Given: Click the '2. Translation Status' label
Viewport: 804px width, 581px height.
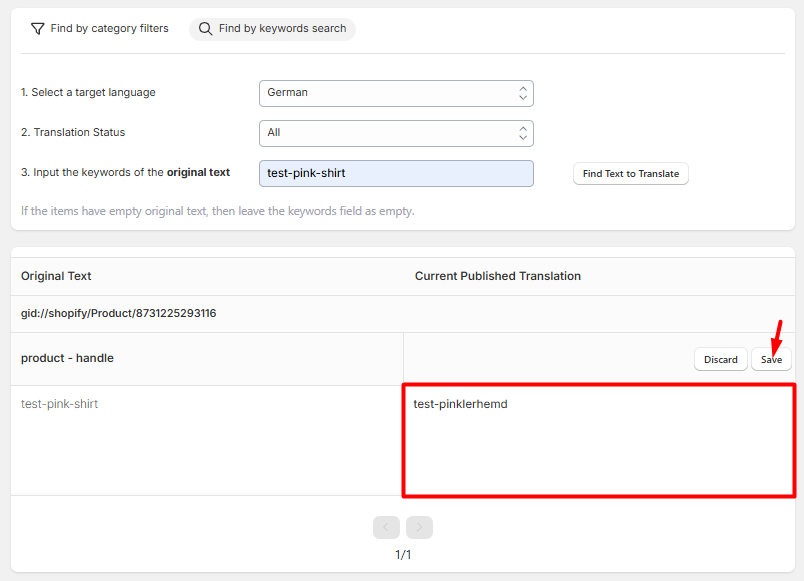Looking at the screenshot, I should 73,132.
